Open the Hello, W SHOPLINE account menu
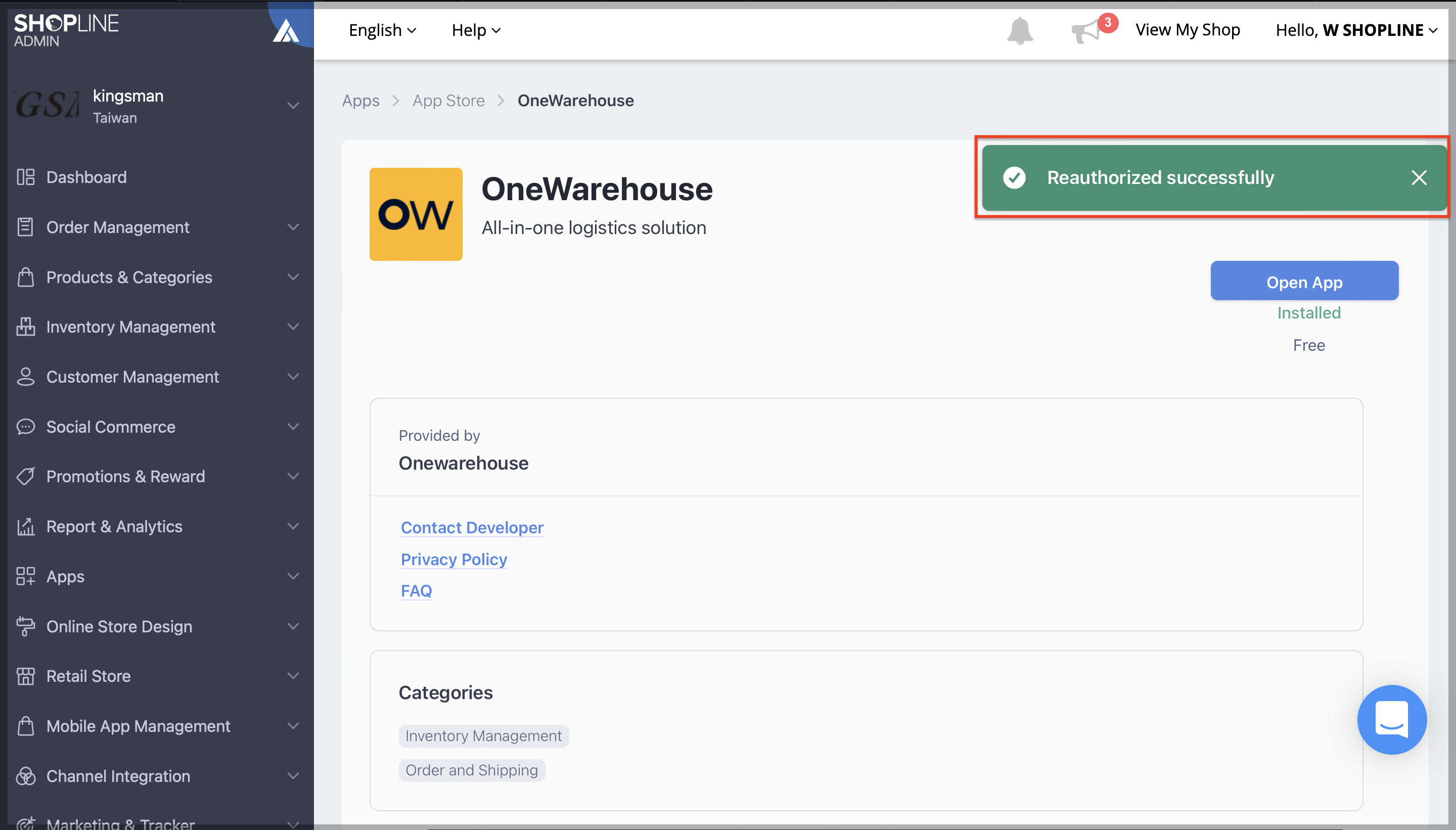Viewport: 1456px width, 830px height. 1356,30
